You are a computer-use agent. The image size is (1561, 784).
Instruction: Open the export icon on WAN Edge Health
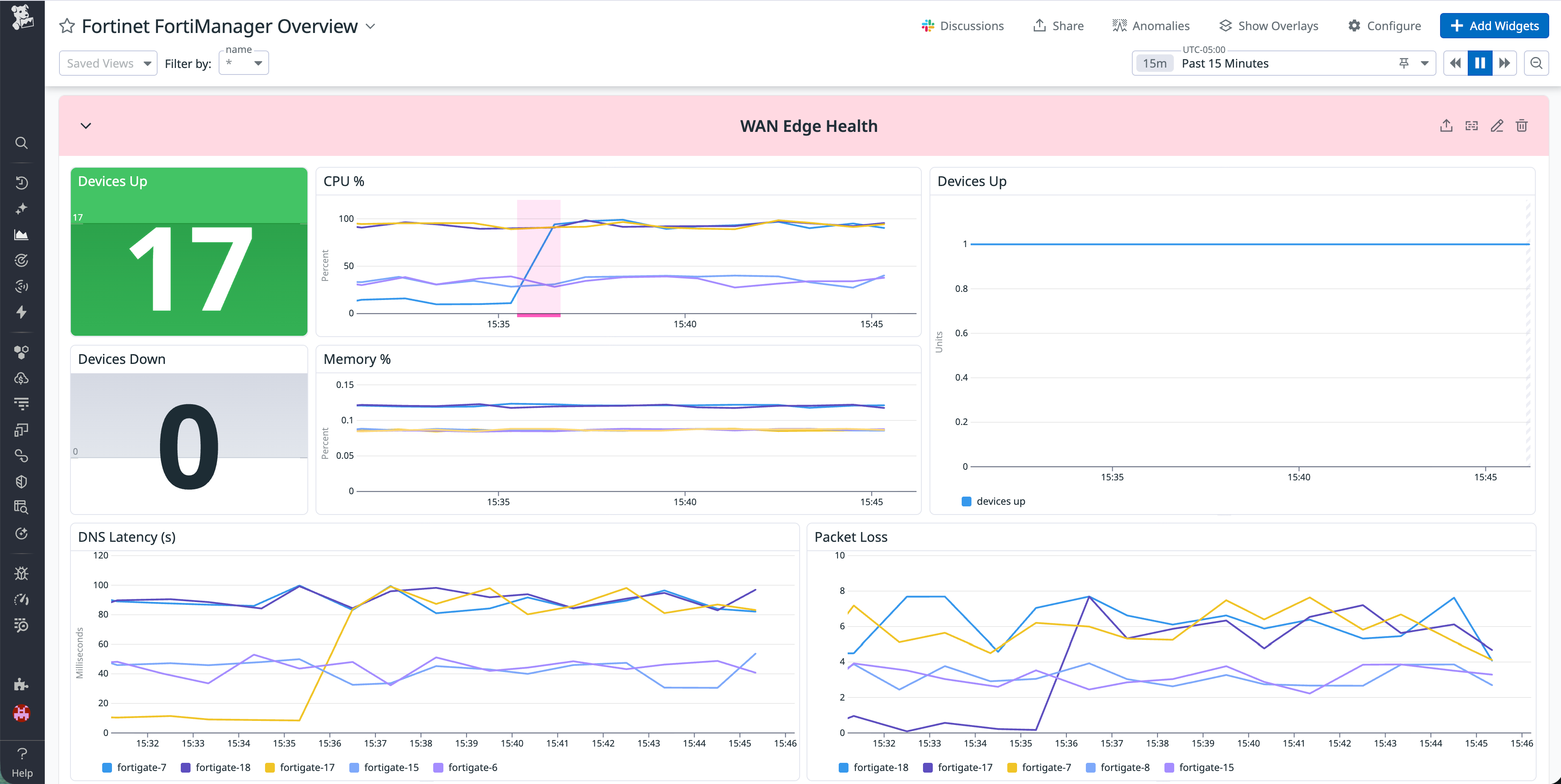pos(1447,125)
